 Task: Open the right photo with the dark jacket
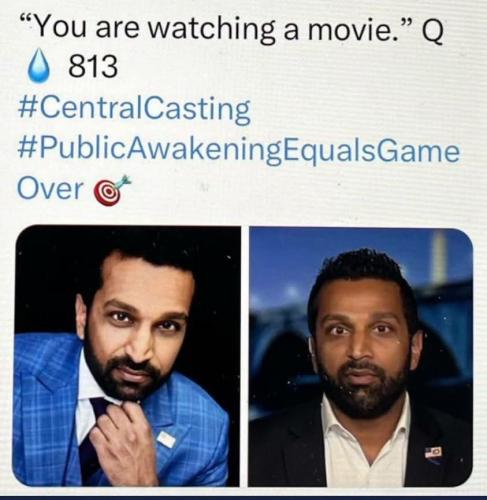[x=361, y=357]
